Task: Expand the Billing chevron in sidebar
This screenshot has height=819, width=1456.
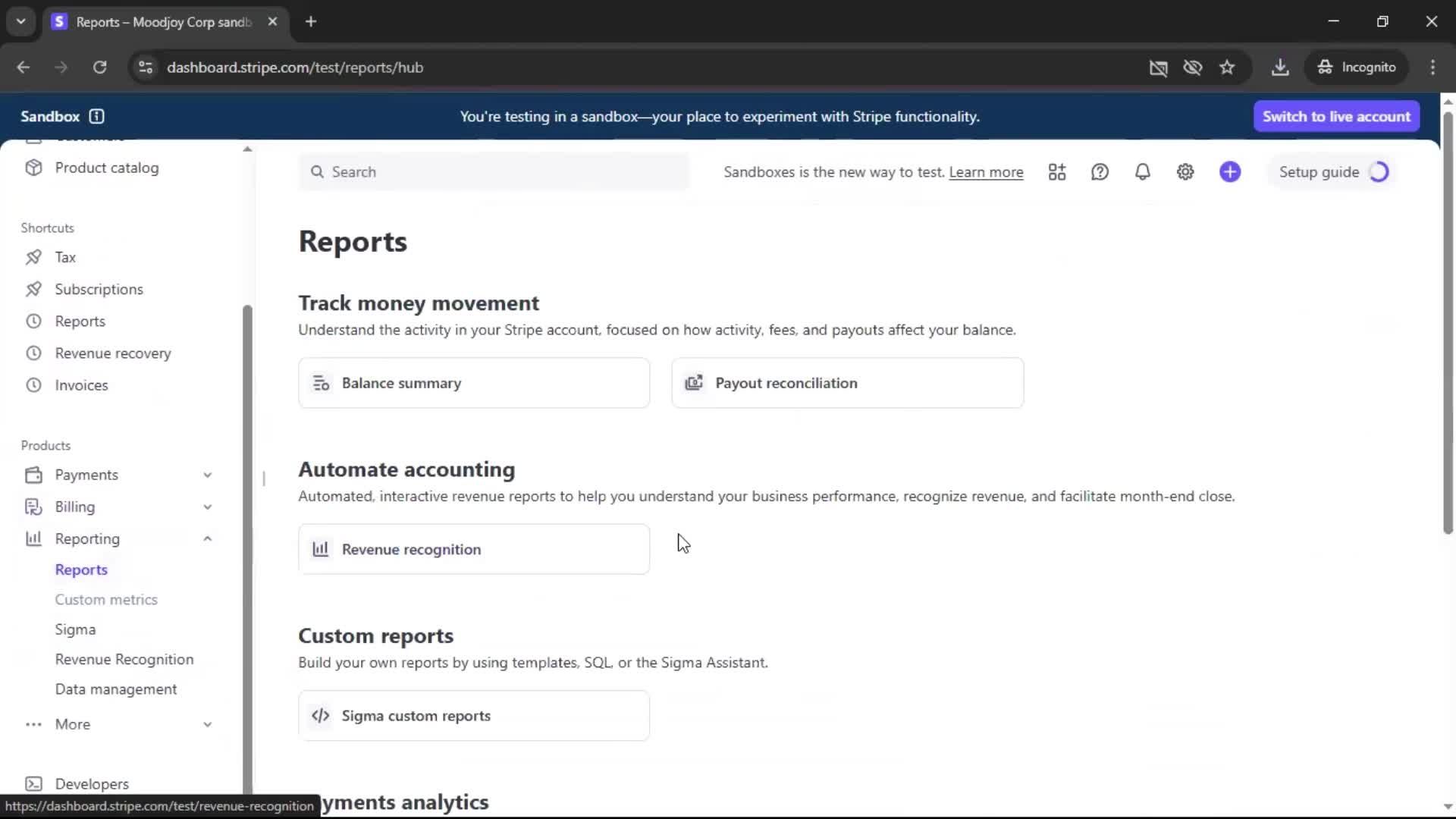Action: click(x=207, y=507)
